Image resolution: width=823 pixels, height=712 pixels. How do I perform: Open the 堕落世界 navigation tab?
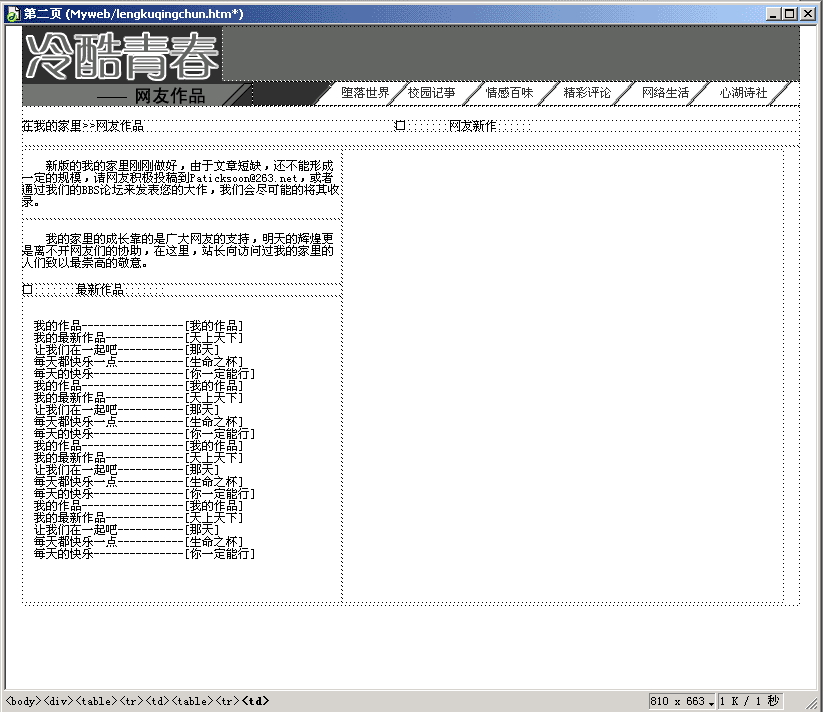pos(365,93)
